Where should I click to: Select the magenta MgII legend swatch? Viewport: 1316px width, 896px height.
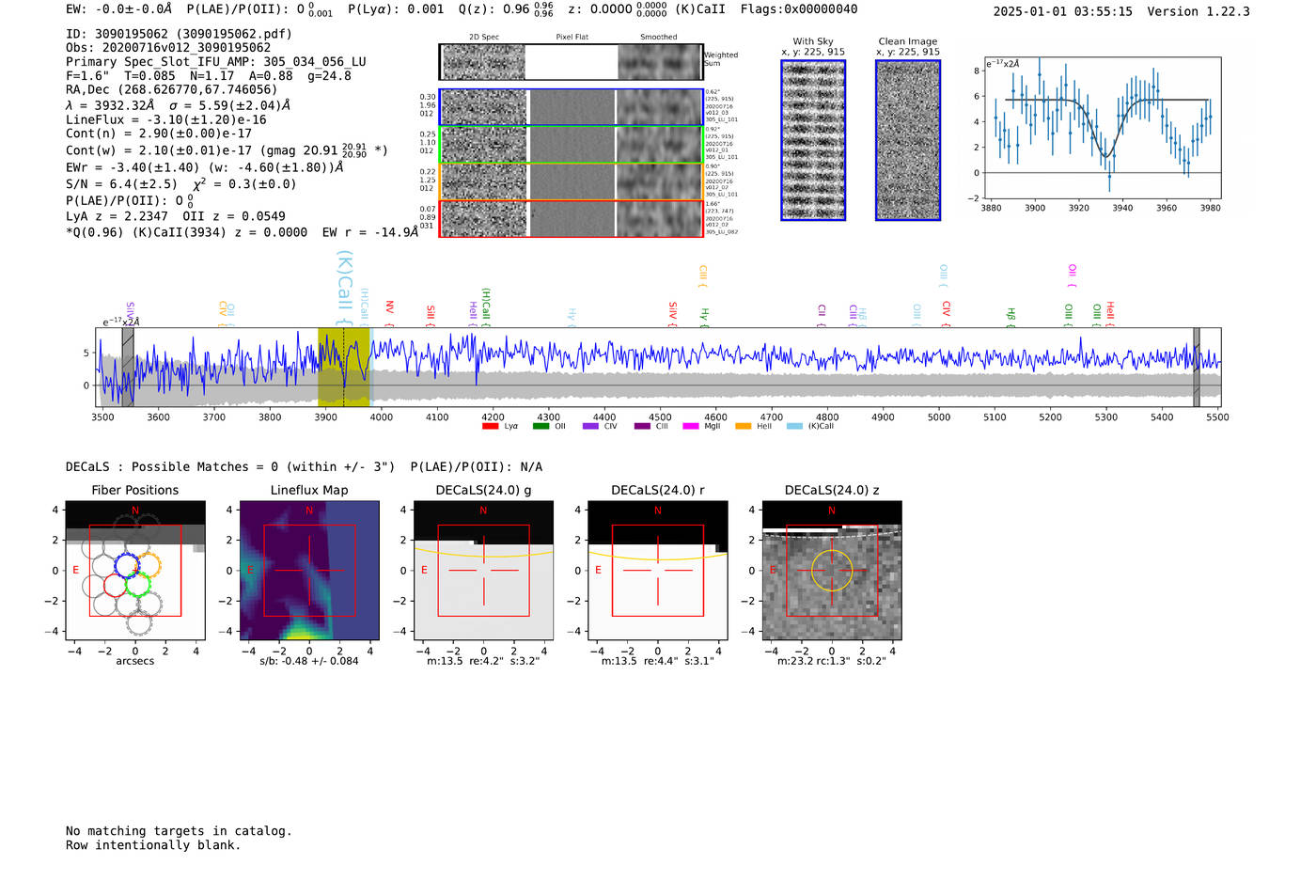coord(691,426)
